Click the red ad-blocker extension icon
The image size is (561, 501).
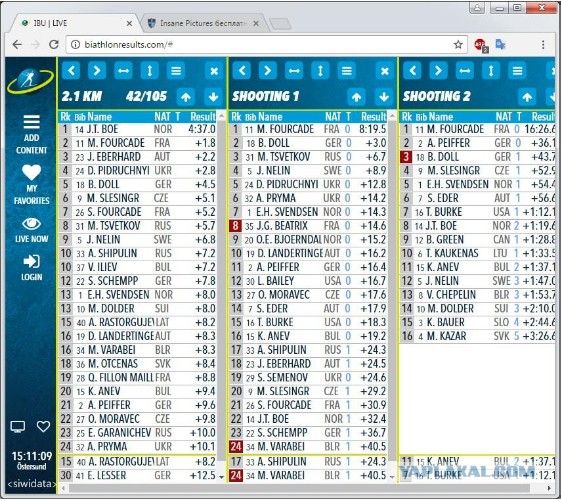click(480, 45)
